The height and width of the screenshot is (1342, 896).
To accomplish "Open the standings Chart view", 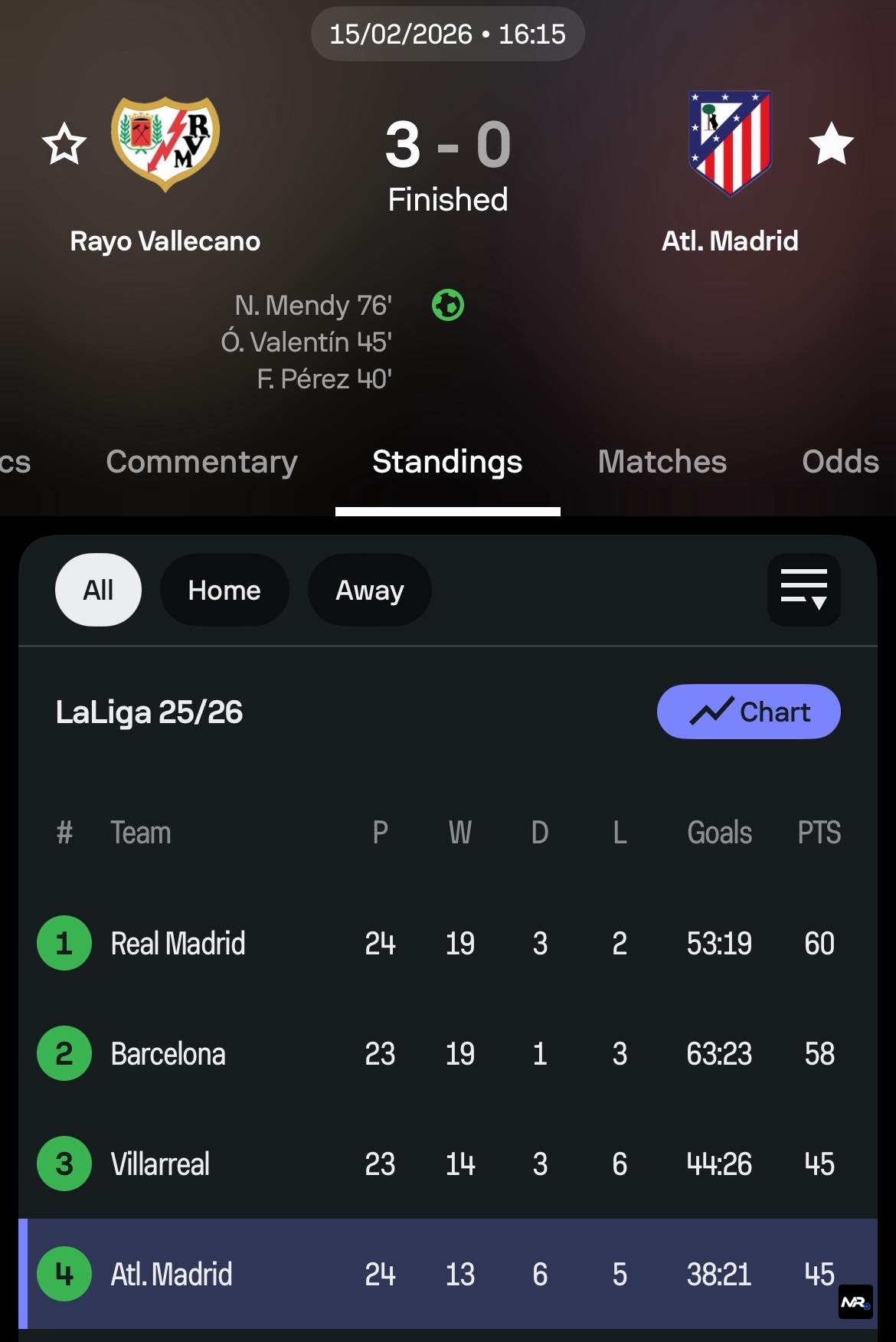I will [x=748, y=712].
